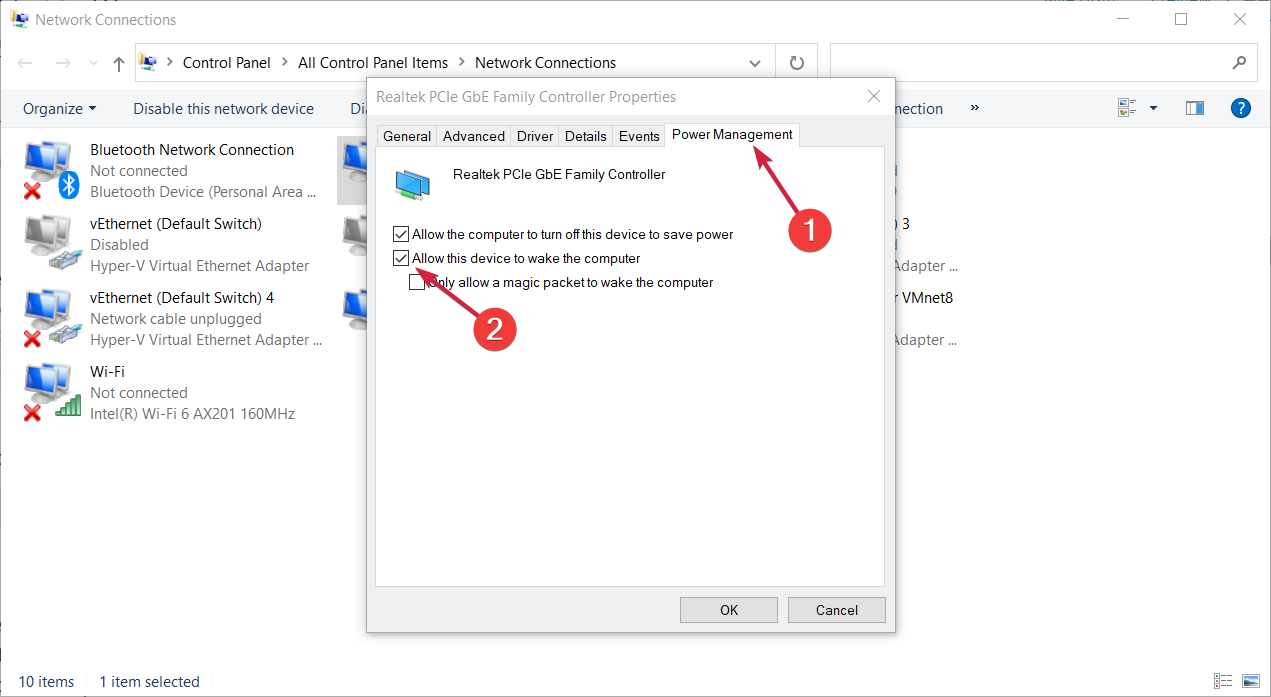Toggle 'Allow the computer to turn off this device'
Viewport: 1271px width, 697px height.
click(x=402, y=234)
